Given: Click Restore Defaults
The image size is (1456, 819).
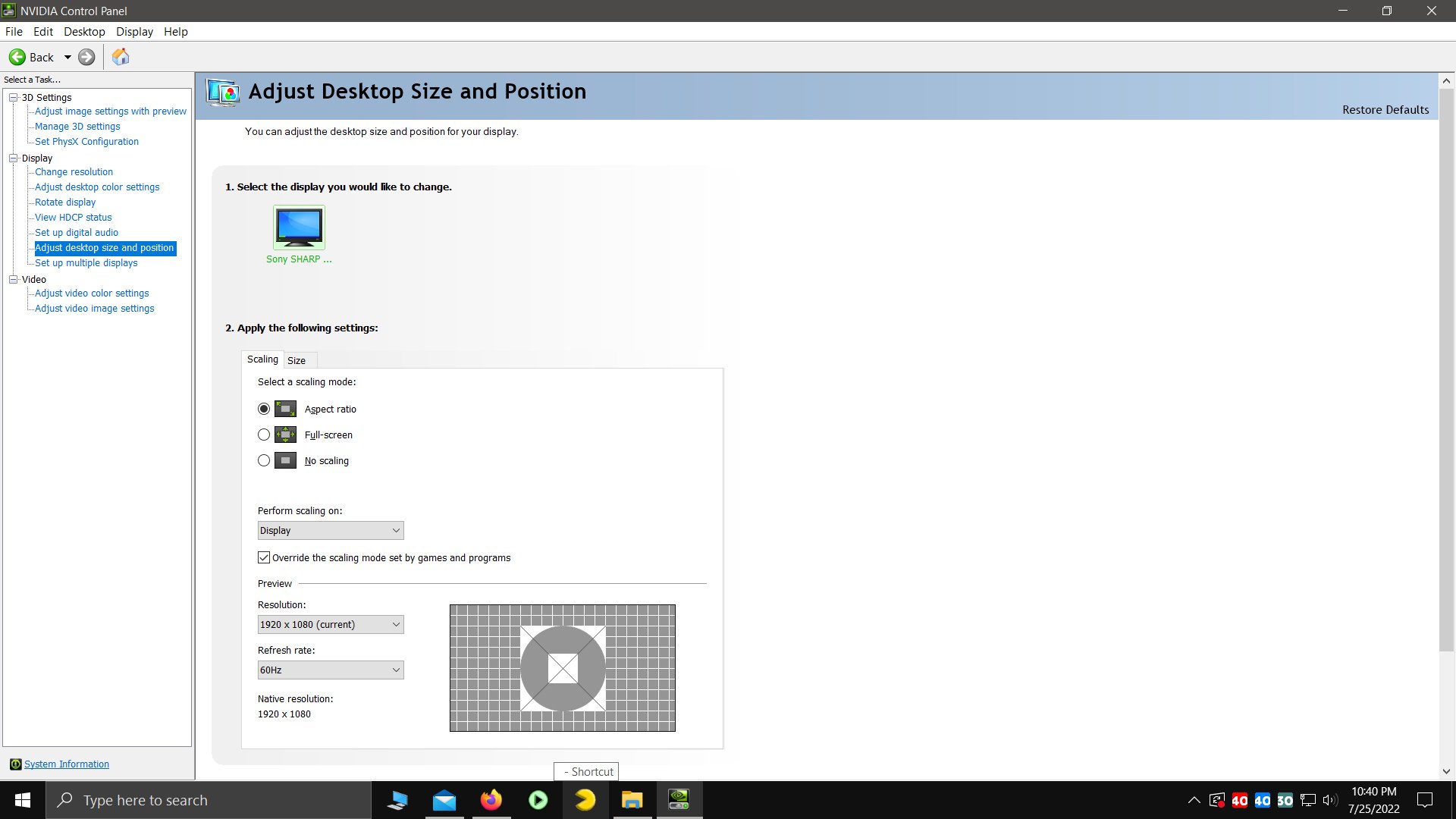Looking at the screenshot, I should (1385, 109).
